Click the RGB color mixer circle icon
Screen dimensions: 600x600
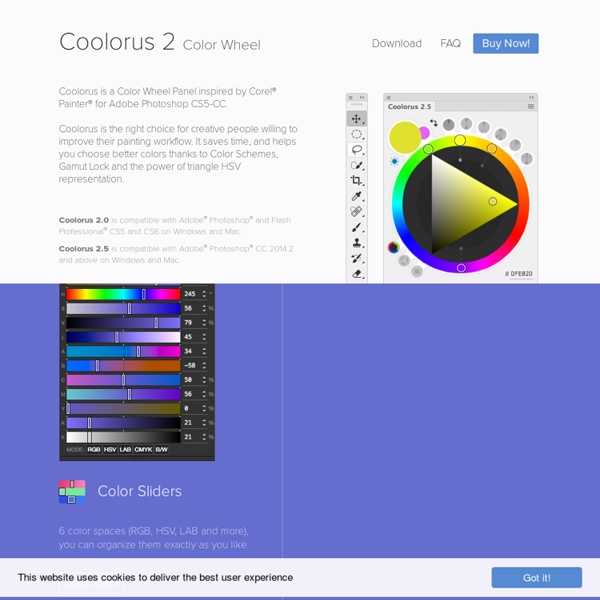(393, 248)
